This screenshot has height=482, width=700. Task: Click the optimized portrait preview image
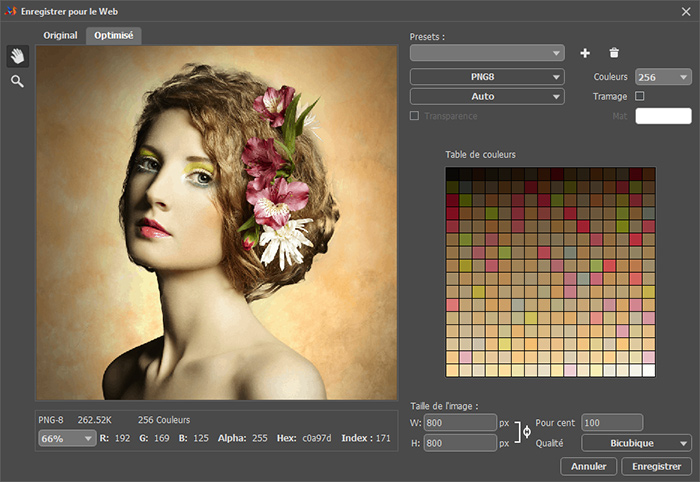[217, 222]
